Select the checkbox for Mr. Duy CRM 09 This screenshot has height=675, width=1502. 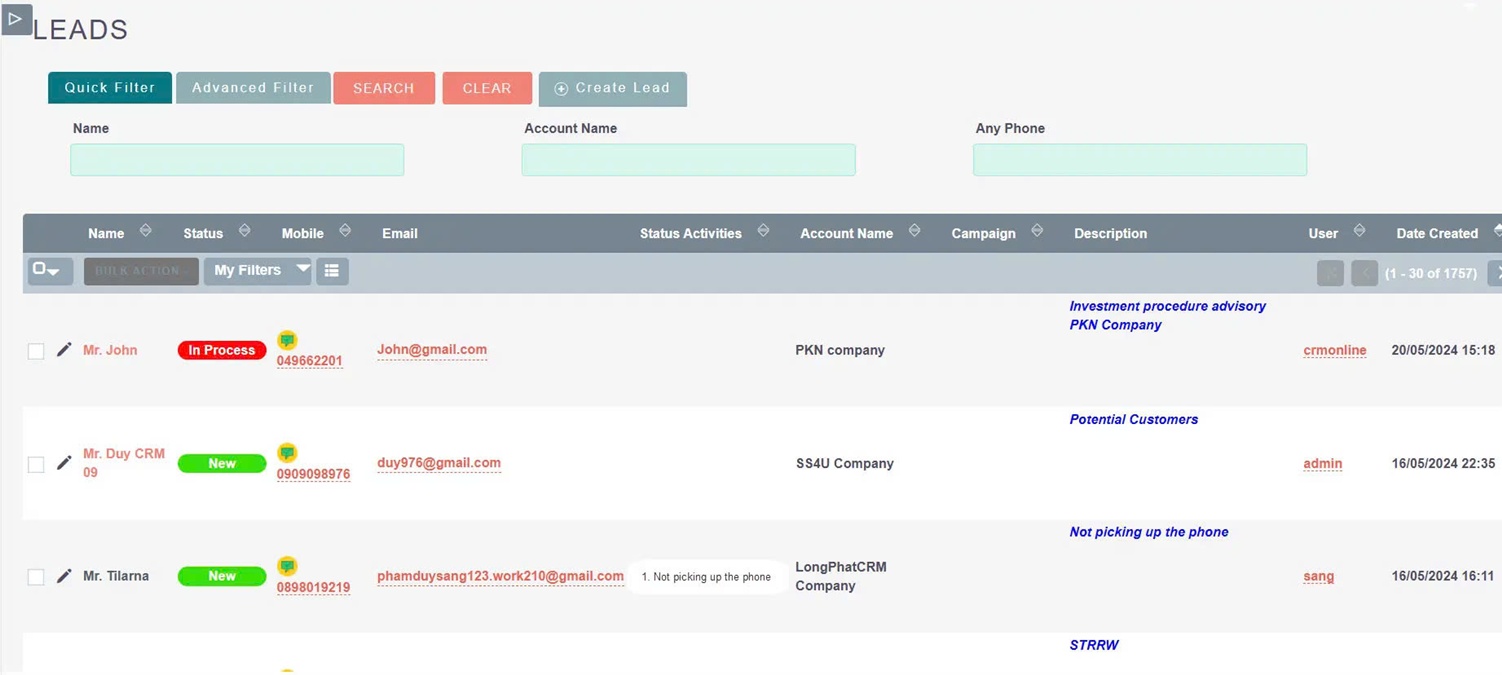point(36,464)
